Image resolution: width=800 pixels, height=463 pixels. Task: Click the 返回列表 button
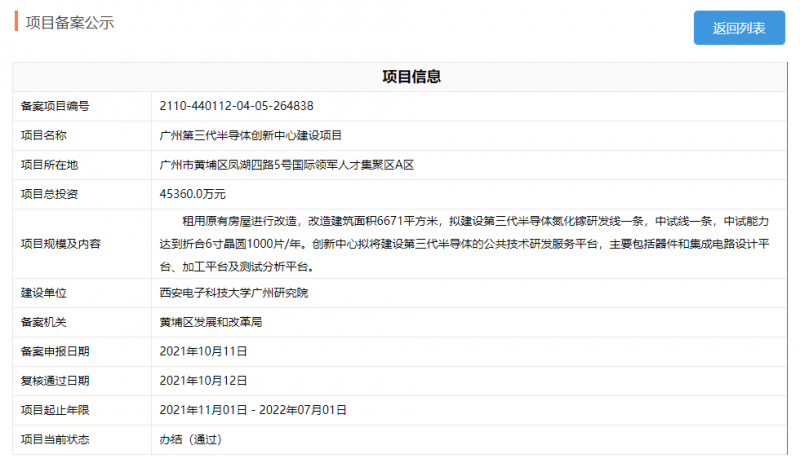(x=739, y=28)
